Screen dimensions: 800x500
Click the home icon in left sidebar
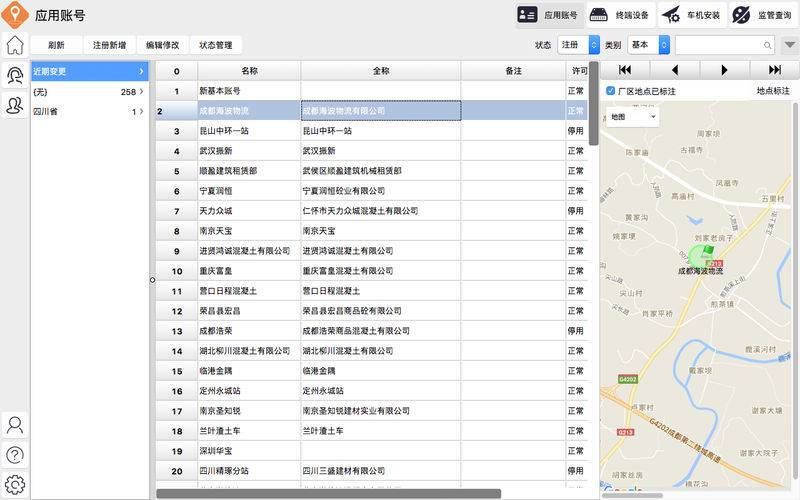(15, 45)
